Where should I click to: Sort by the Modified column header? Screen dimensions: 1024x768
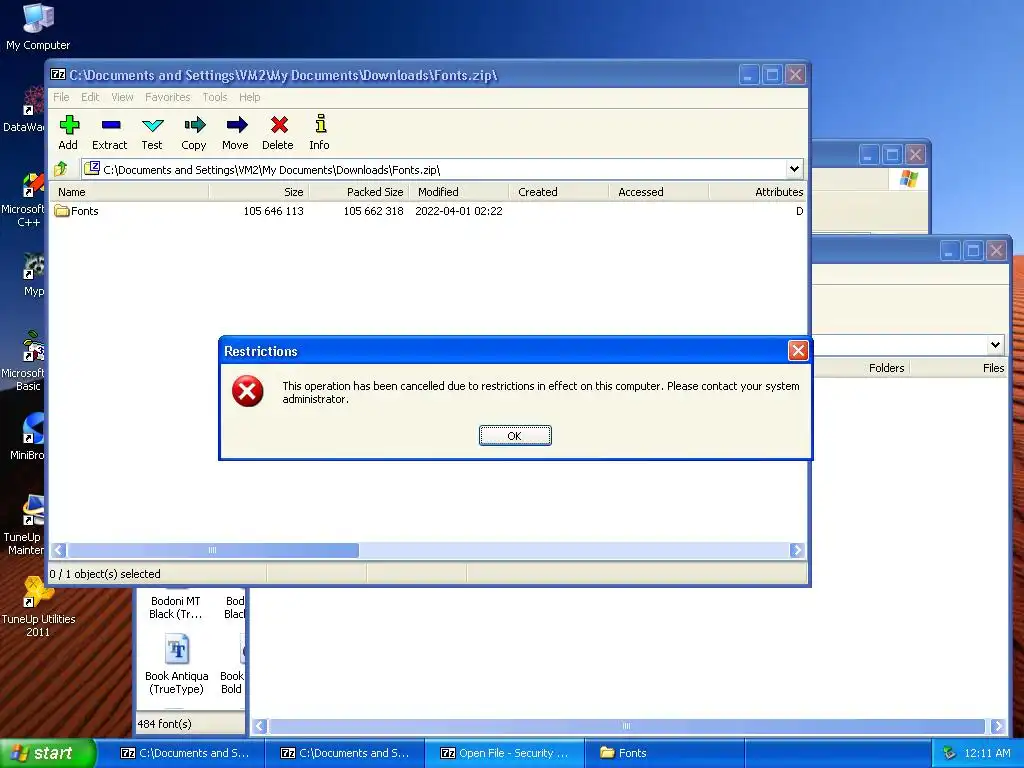click(x=458, y=192)
